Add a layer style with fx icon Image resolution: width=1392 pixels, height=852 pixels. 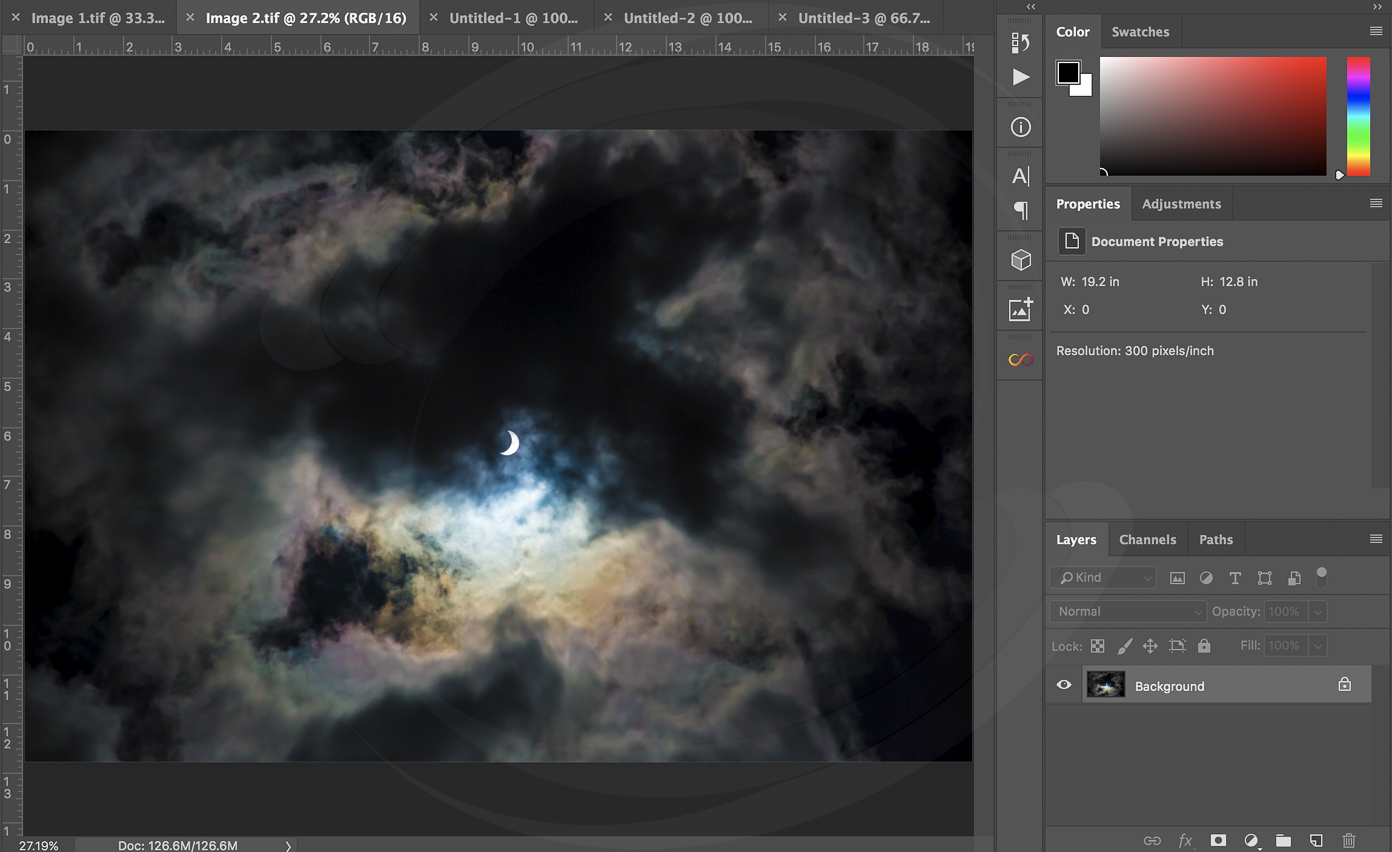coord(1185,841)
